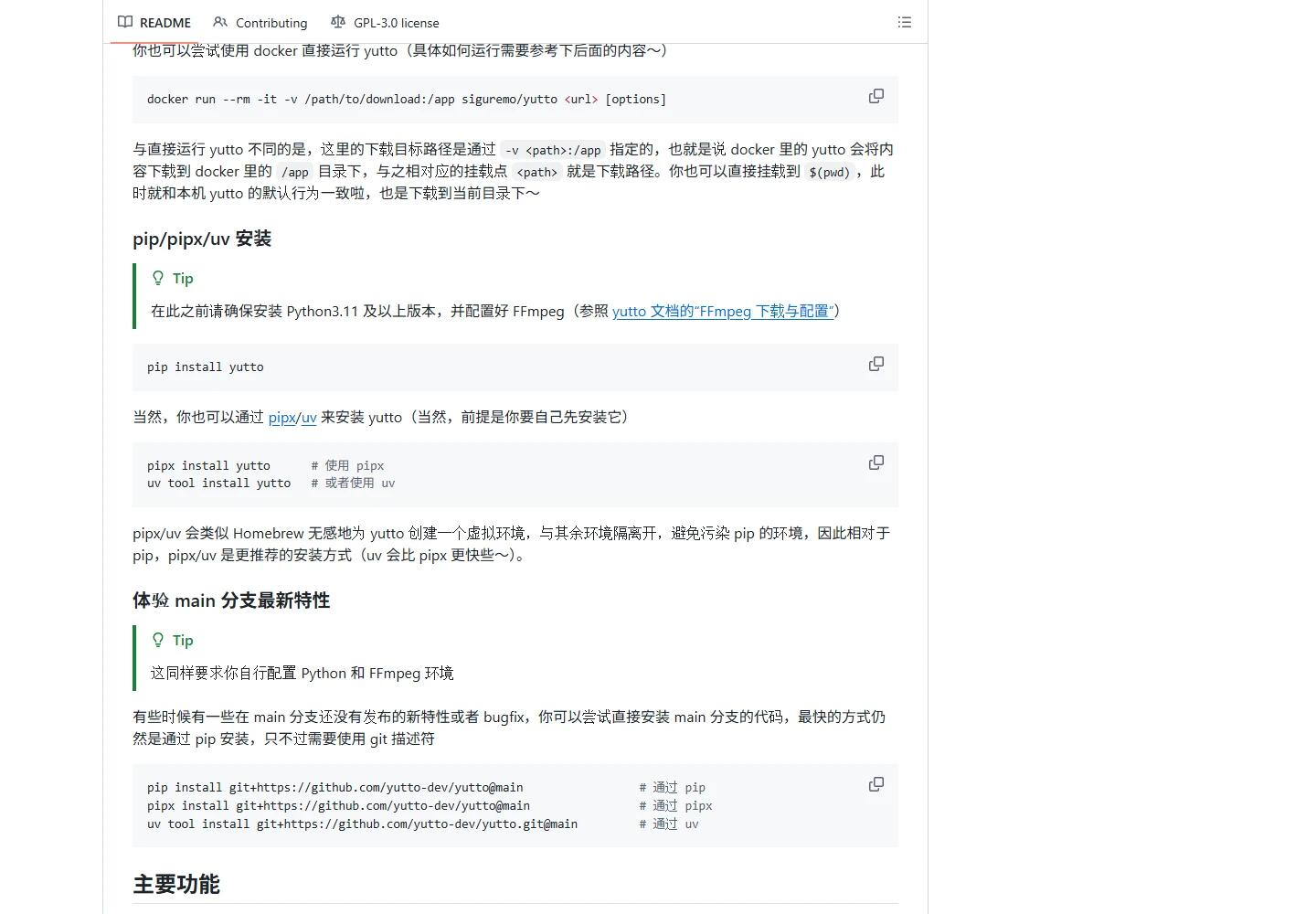Click the lightbulb icon in the Python3.11 Tip
This screenshot has height=914, width=1316.
(158, 278)
